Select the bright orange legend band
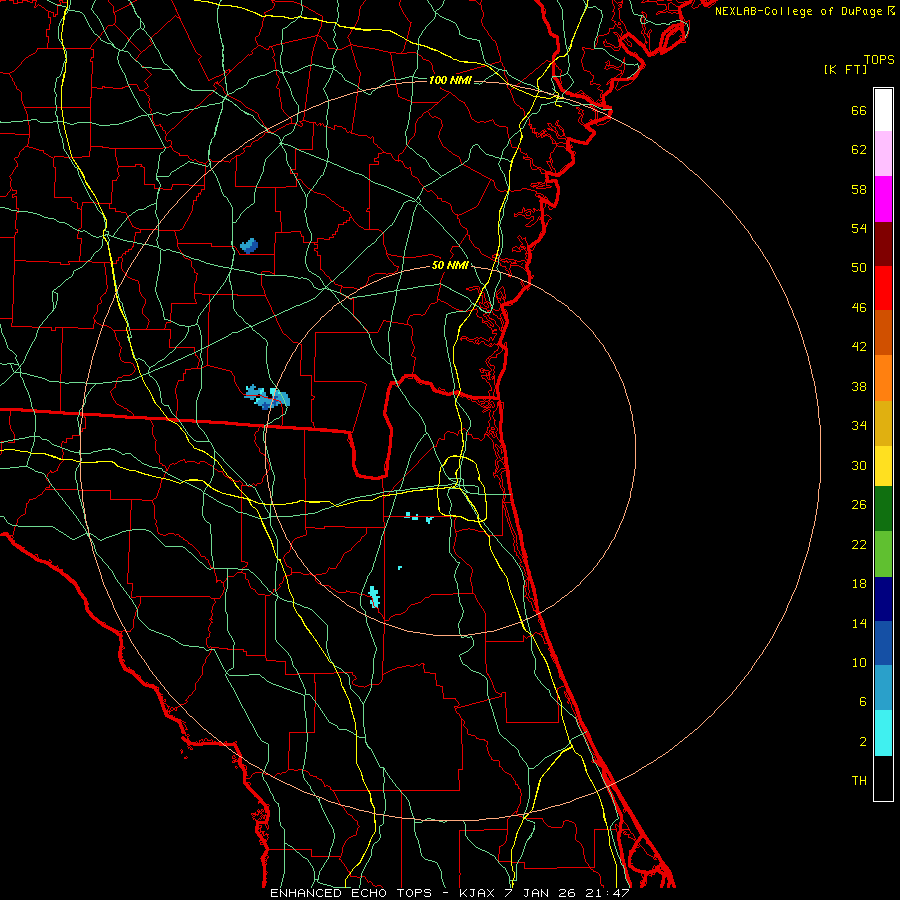Viewport: 900px width, 900px height. pyautogui.click(x=883, y=378)
